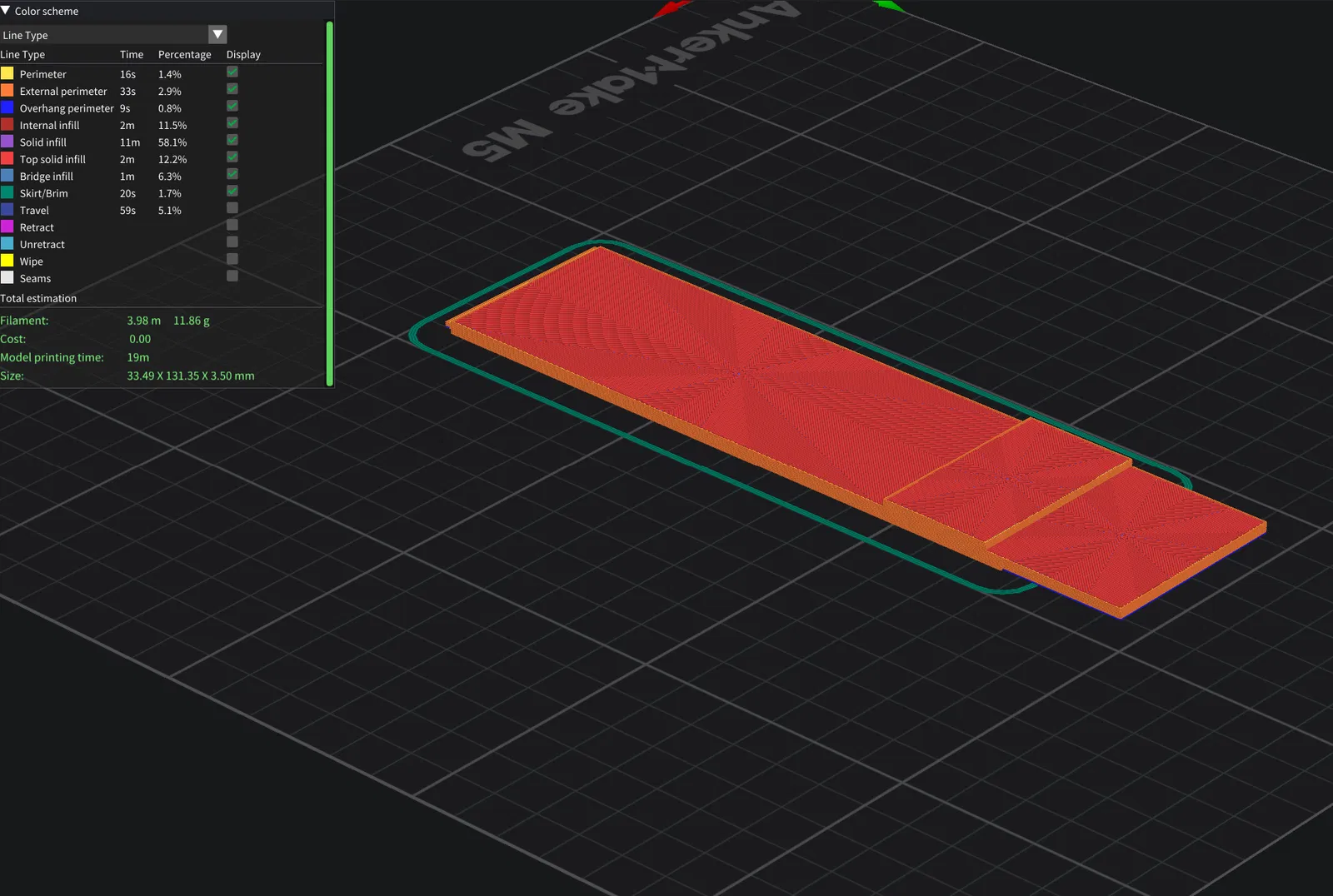
Task: Select the "Unretract" label
Action: tap(42, 245)
